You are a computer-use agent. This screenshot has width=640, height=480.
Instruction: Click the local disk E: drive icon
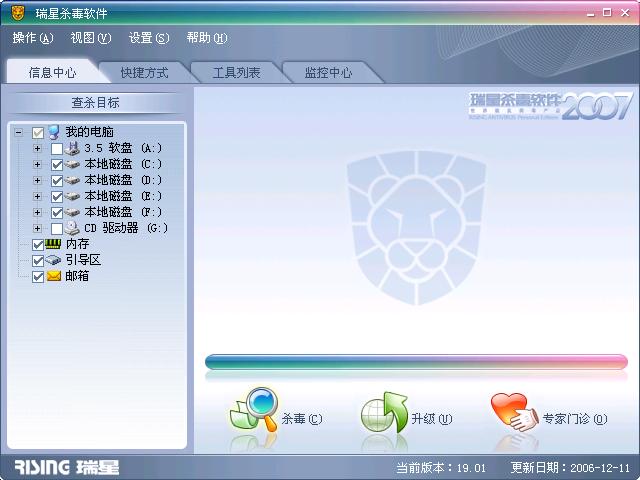(72, 196)
